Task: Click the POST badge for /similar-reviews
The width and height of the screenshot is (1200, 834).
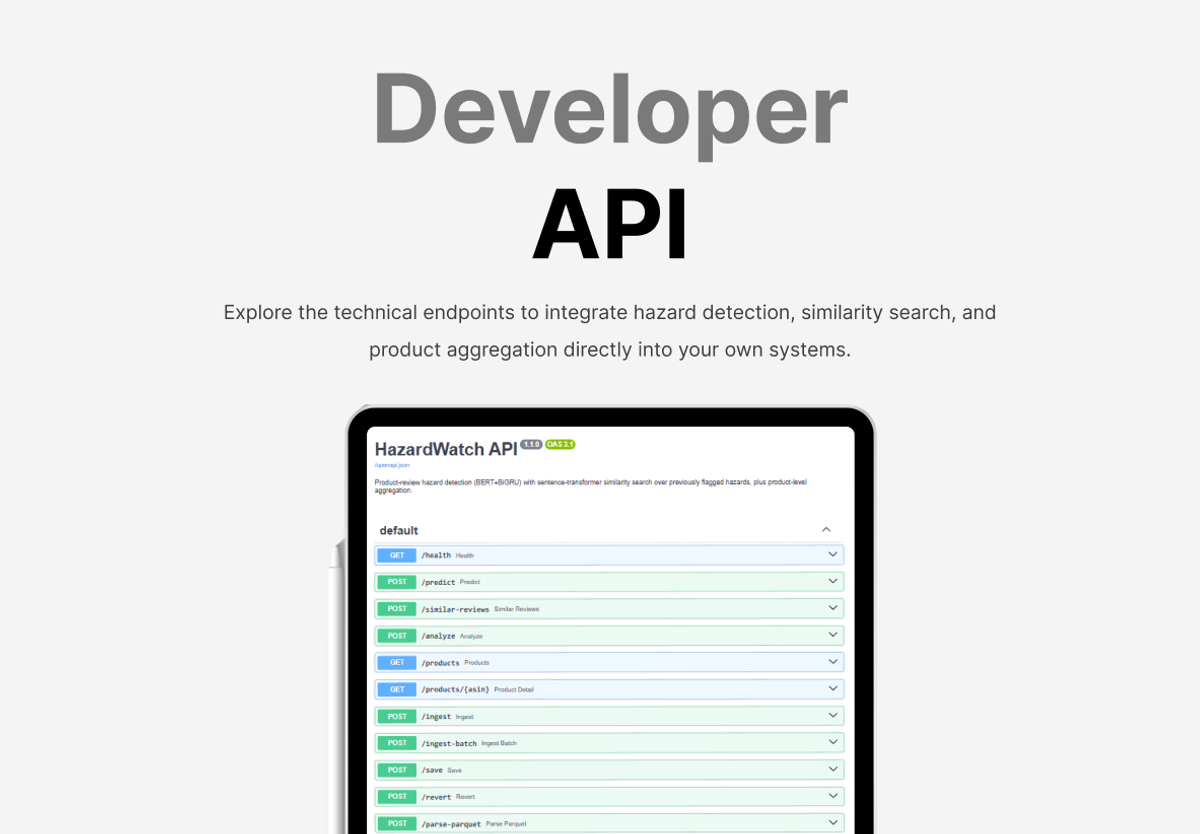Action: (397, 609)
